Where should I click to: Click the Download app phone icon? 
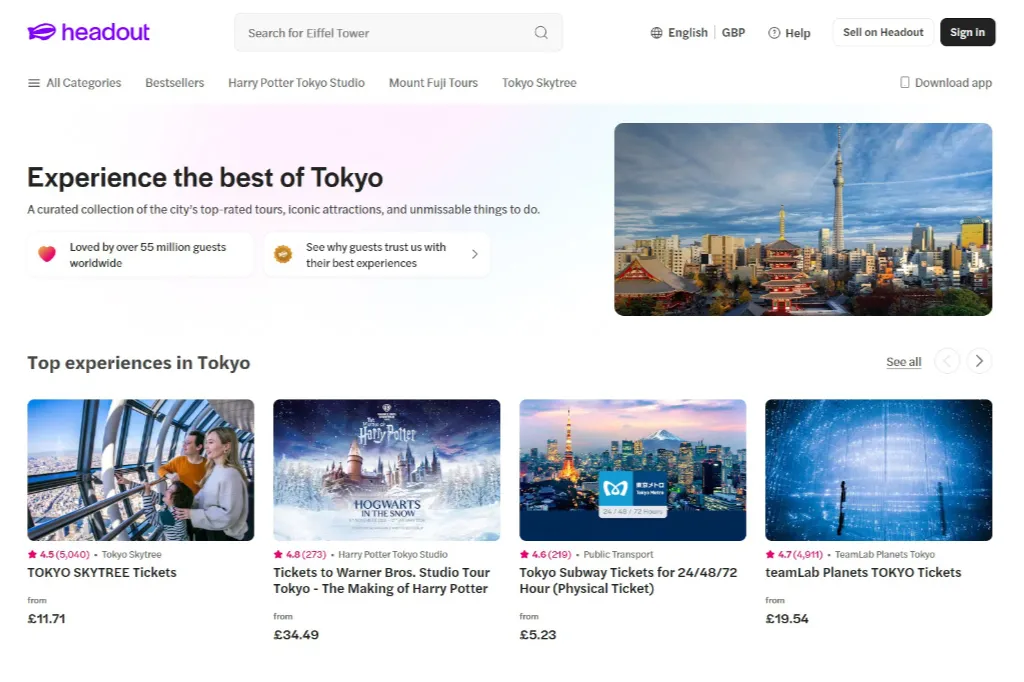(904, 82)
